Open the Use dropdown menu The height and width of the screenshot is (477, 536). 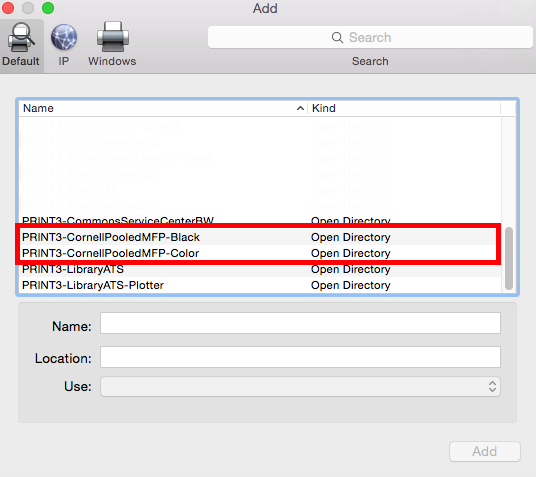pos(300,386)
